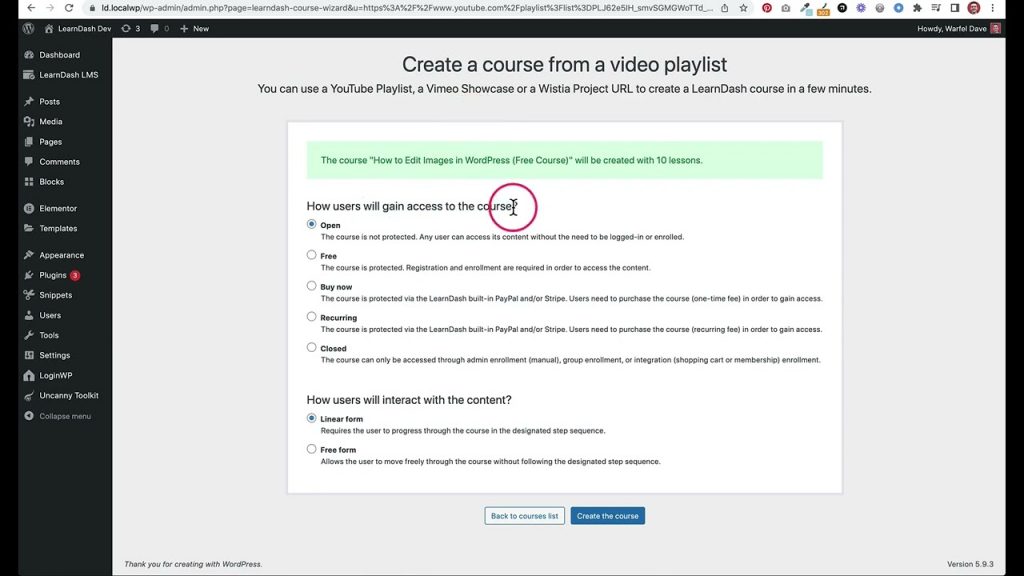Screen dimensions: 1024x576
Task: Select the Closed access radio button
Action: click(312, 348)
